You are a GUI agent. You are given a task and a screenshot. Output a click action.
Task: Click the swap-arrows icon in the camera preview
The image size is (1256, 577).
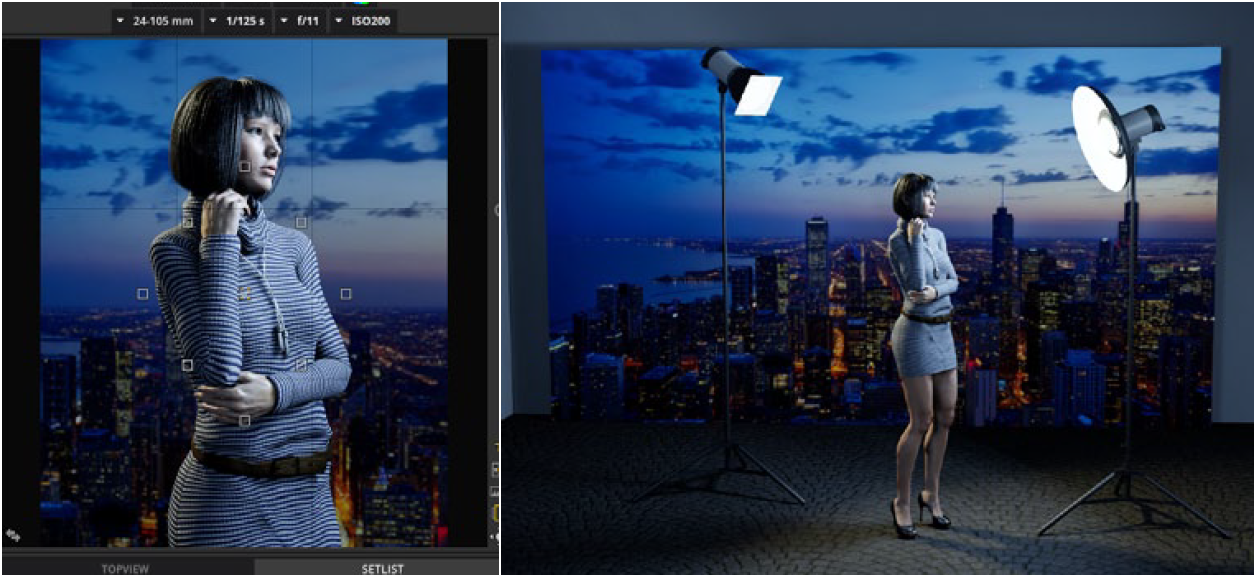coord(12,536)
